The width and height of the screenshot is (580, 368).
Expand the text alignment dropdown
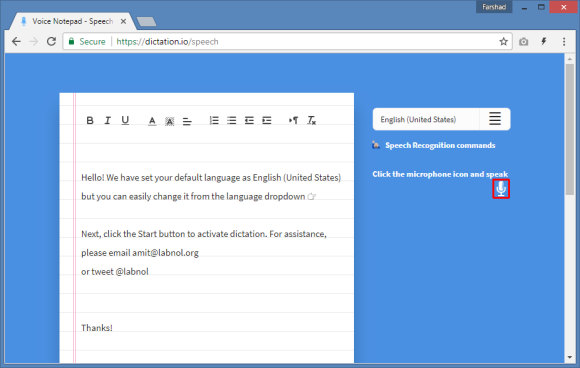coord(187,121)
